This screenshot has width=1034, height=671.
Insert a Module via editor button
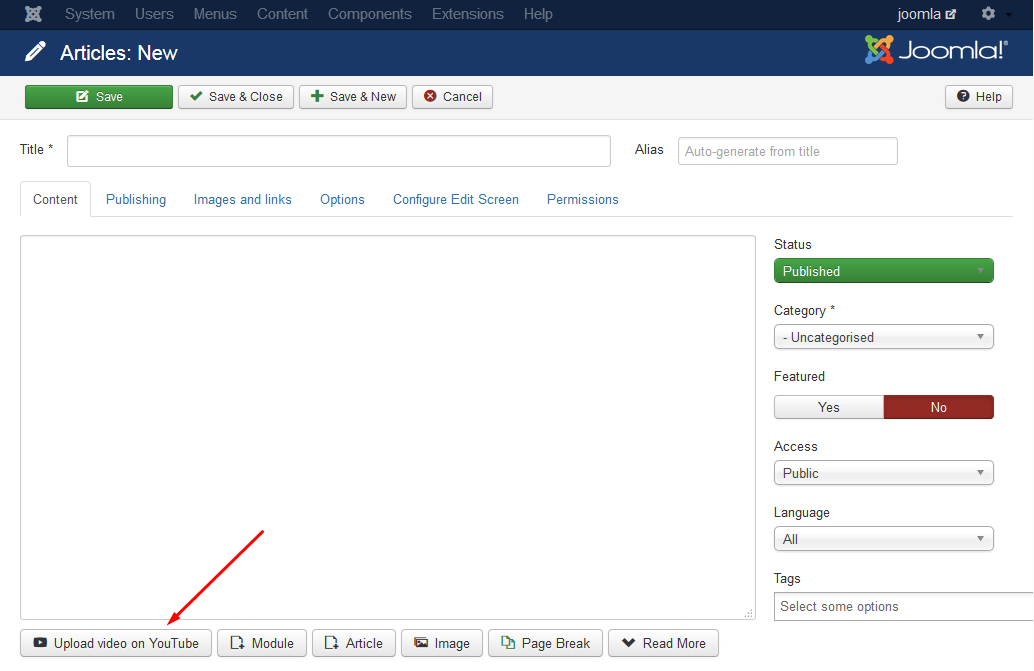(262, 643)
